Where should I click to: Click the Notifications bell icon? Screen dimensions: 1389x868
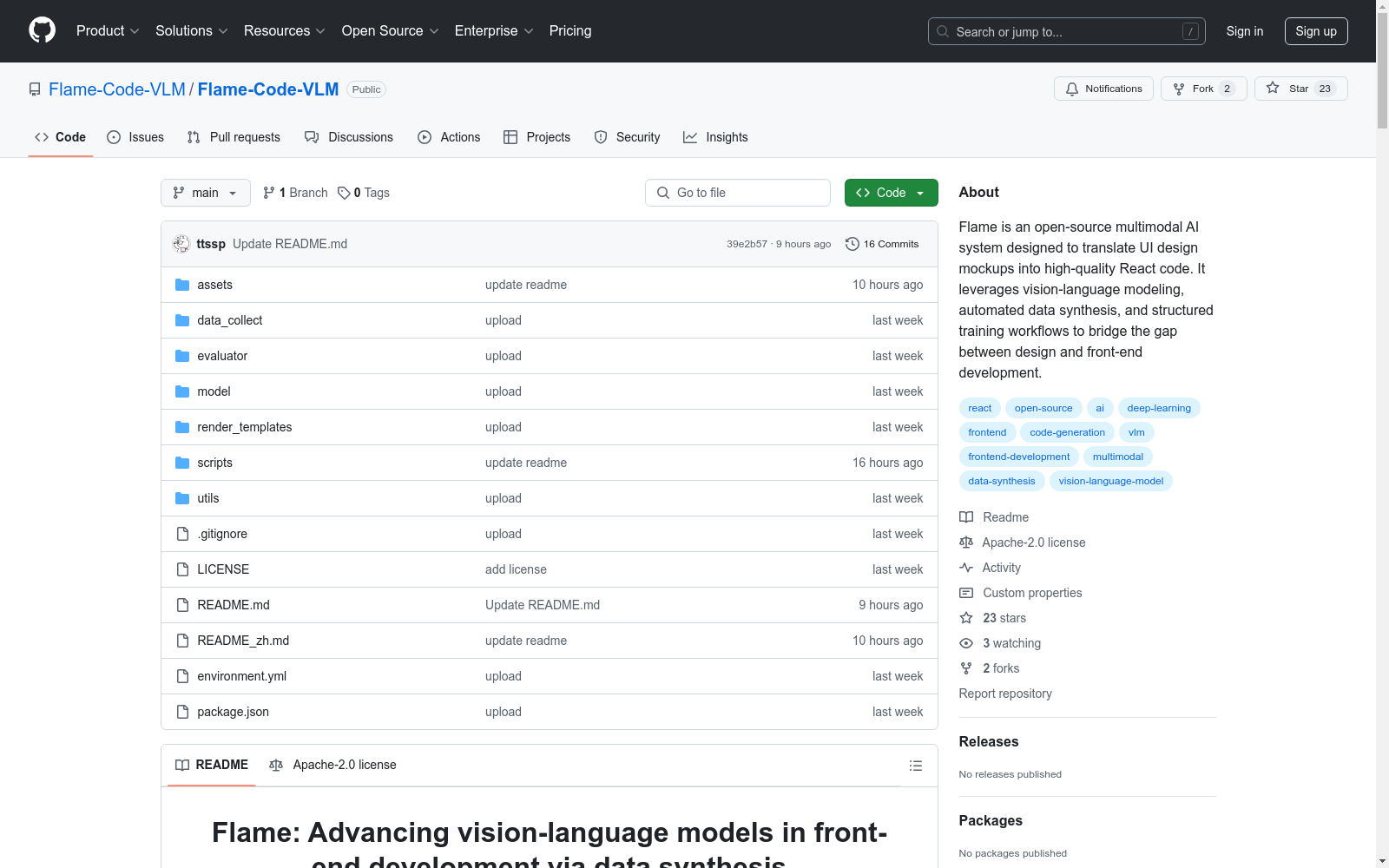coord(1072,89)
